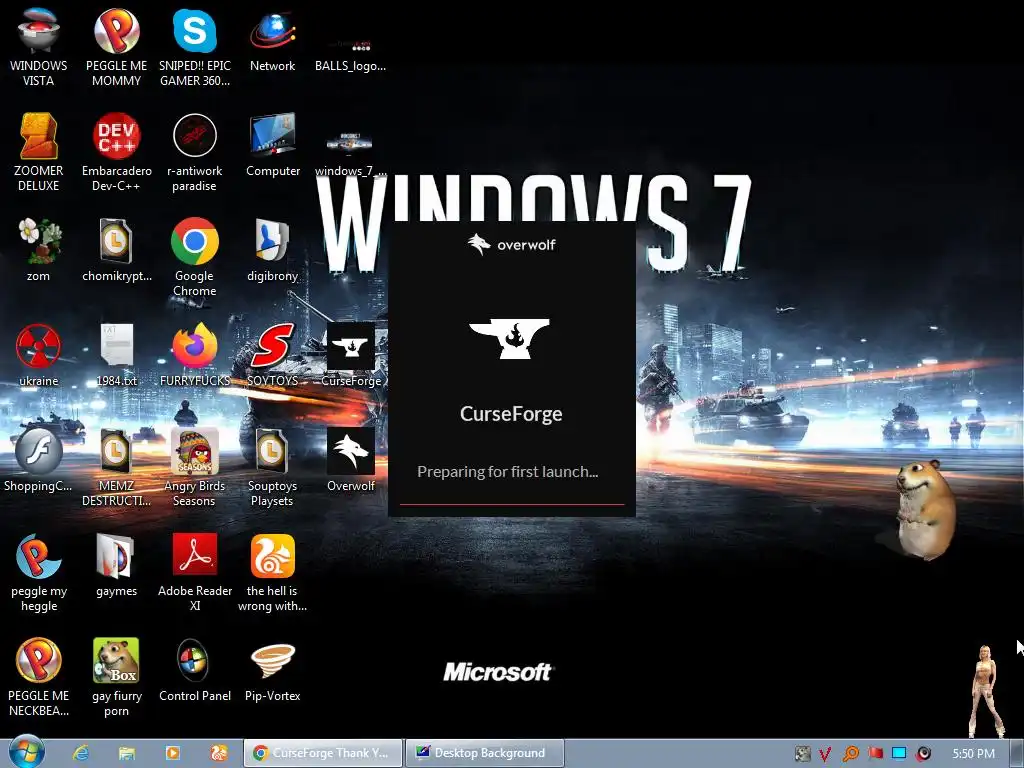Click the red V tray icon
The image size is (1024, 768).
click(825, 754)
